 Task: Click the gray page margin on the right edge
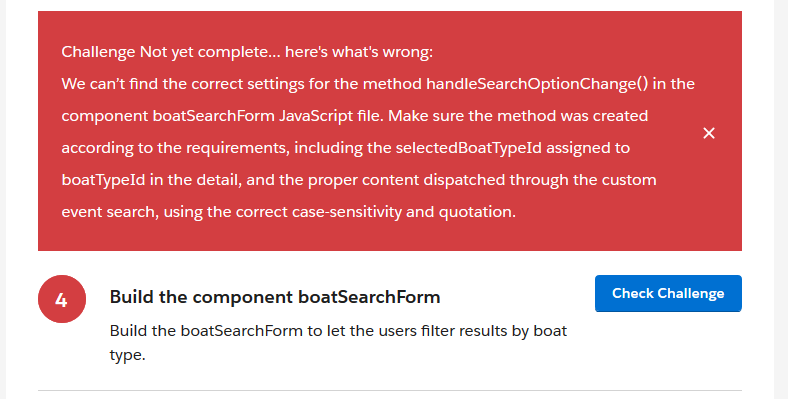pos(781,200)
